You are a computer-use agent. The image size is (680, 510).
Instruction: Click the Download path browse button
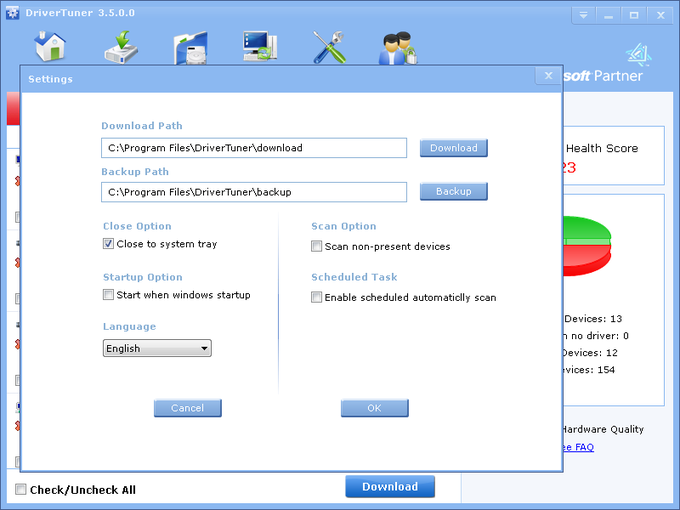pos(454,148)
